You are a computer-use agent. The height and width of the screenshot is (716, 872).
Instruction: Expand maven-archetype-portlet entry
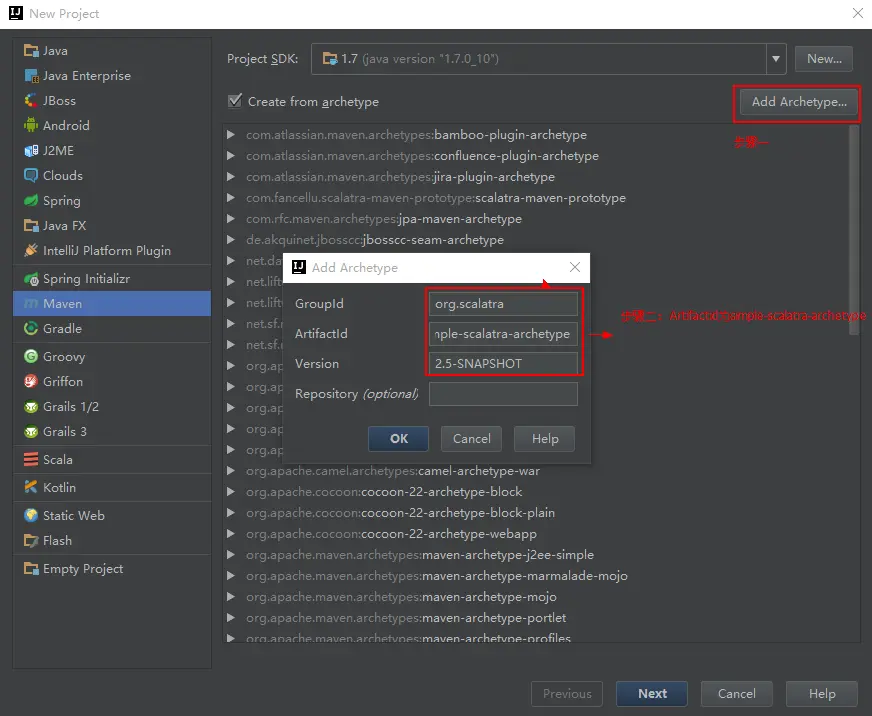(x=230, y=618)
